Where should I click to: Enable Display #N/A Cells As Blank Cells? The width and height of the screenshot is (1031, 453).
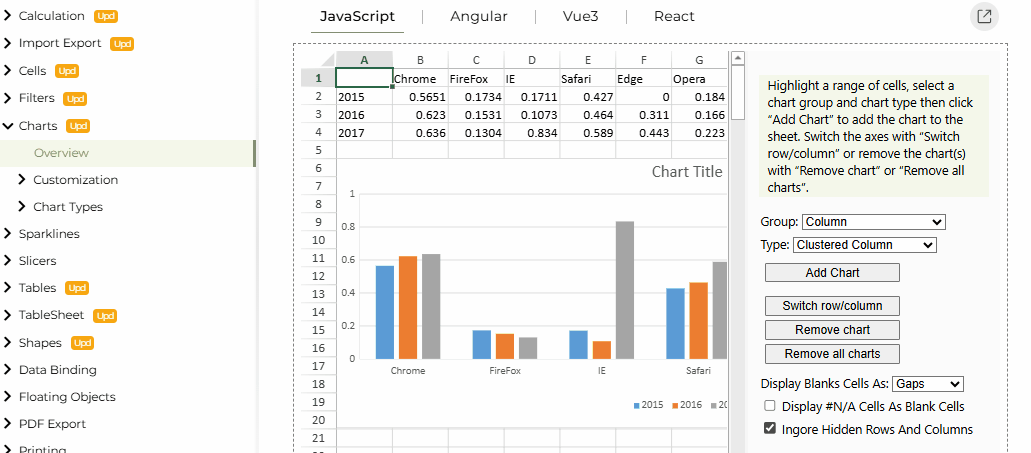pos(770,407)
